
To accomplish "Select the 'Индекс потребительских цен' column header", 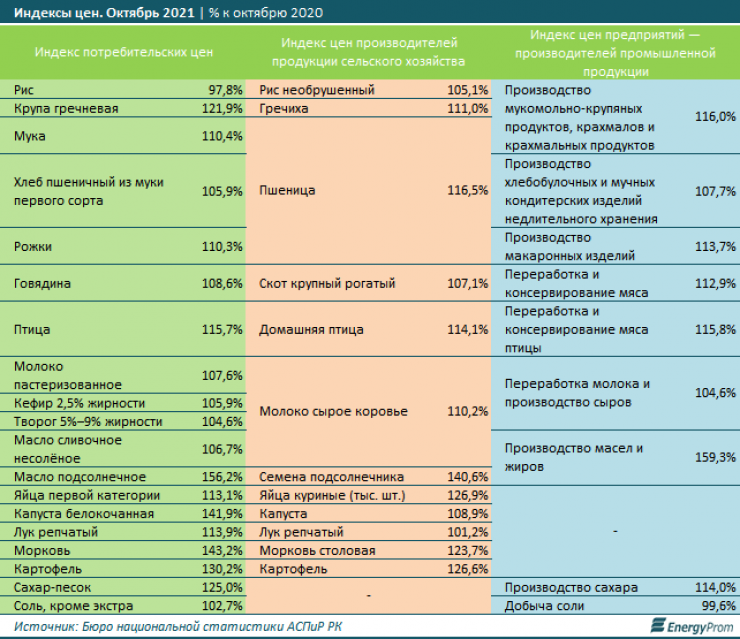I will click(123, 52).
